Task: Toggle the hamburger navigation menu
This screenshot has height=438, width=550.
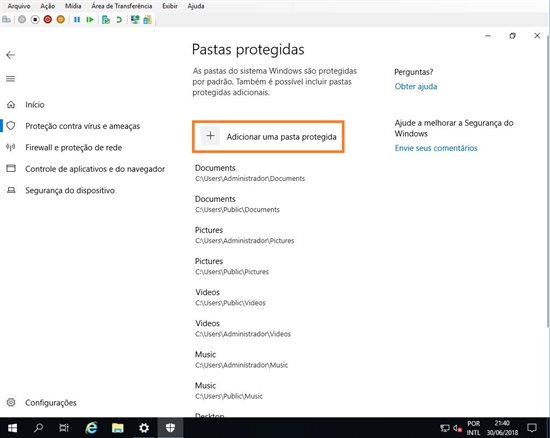Action: pos(11,79)
